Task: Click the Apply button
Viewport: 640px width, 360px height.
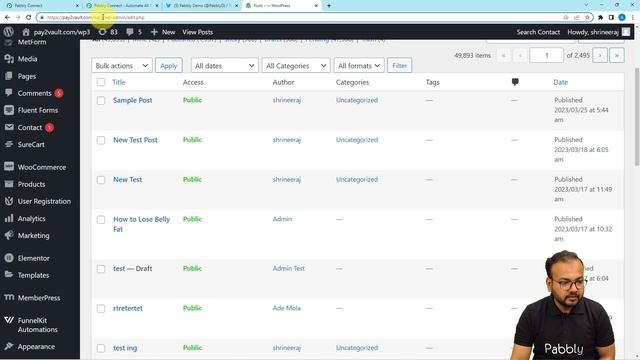Action: [x=169, y=65]
